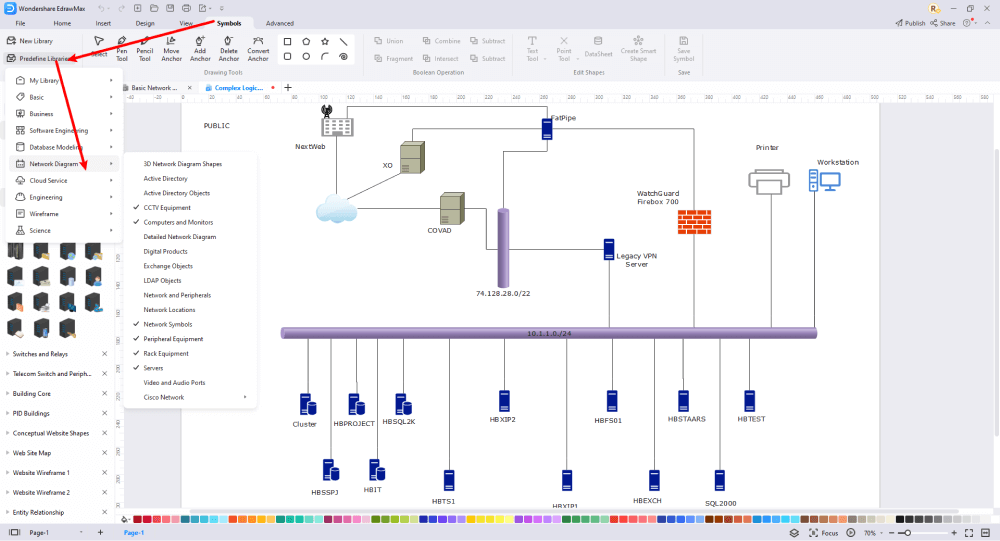Pick the square rectangle shape tool

pyautogui.click(x=288, y=41)
